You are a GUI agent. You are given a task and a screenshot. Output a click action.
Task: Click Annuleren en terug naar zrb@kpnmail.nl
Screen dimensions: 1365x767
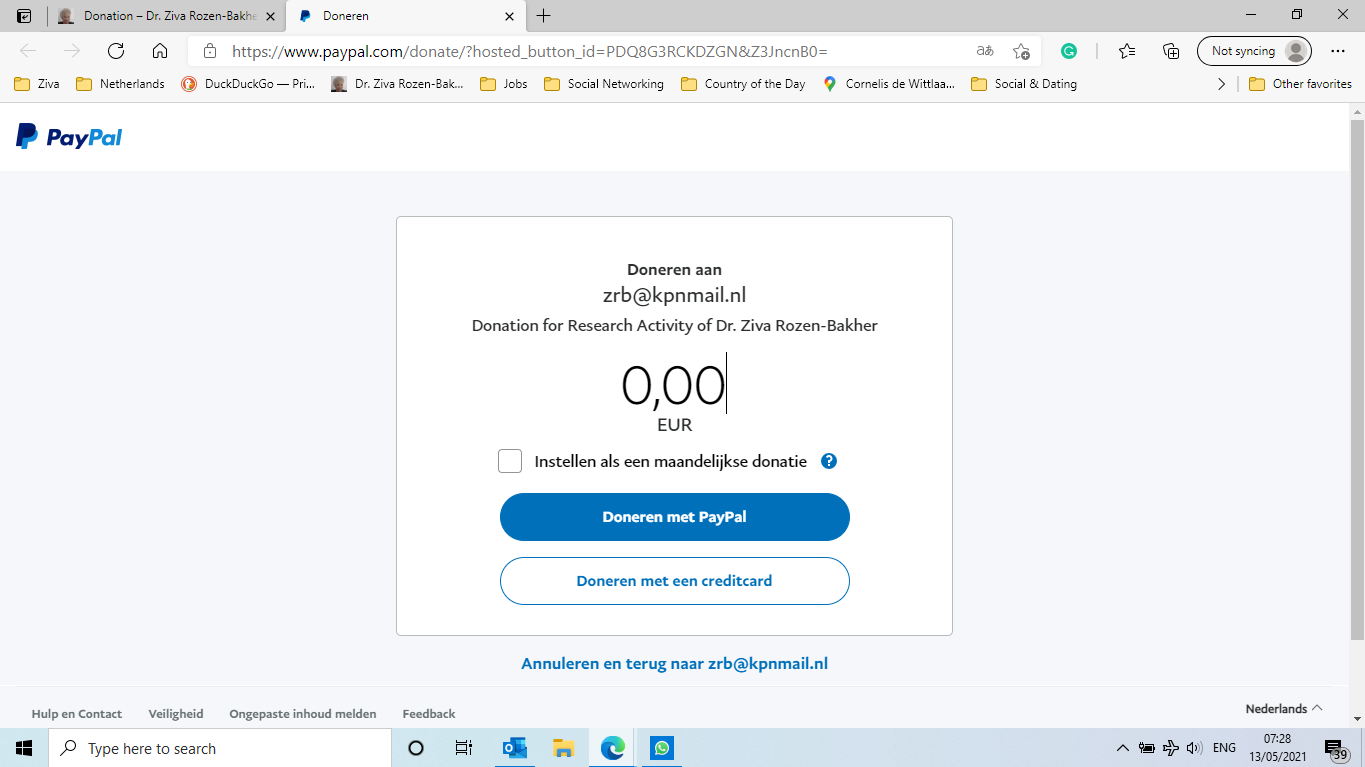tap(675, 663)
